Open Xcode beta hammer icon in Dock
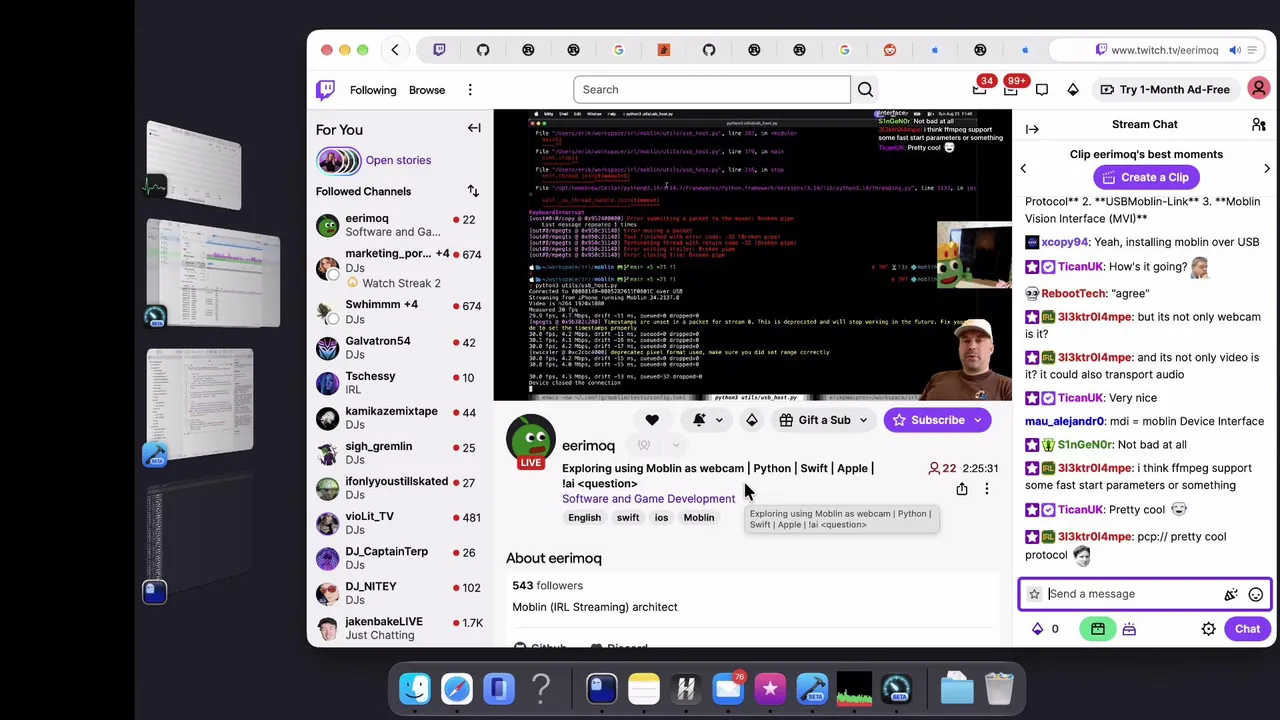Screen dimensions: 1280x720 click(x=812, y=689)
